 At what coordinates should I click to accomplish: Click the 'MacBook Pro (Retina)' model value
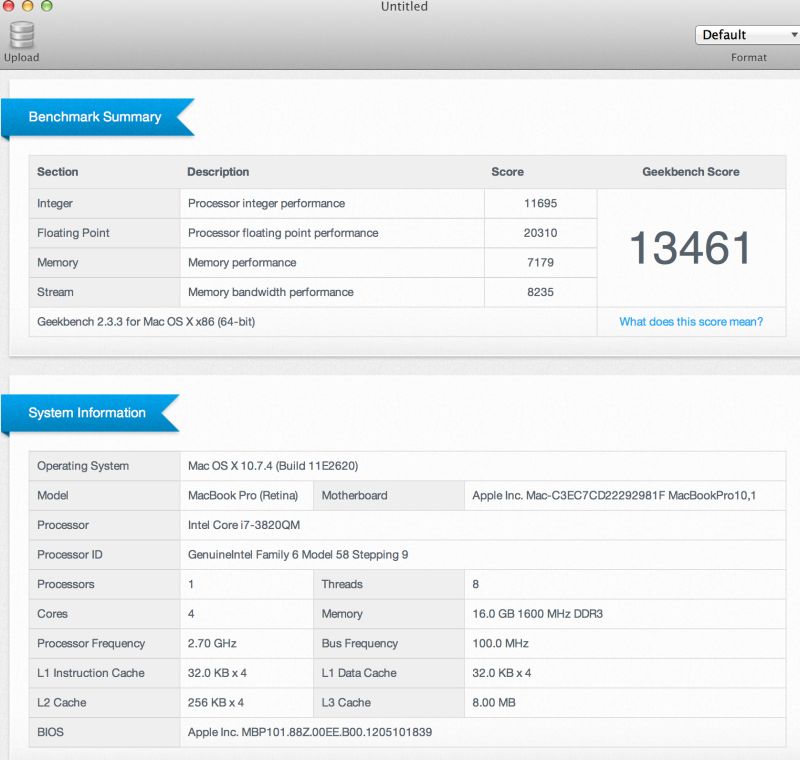tap(243, 495)
